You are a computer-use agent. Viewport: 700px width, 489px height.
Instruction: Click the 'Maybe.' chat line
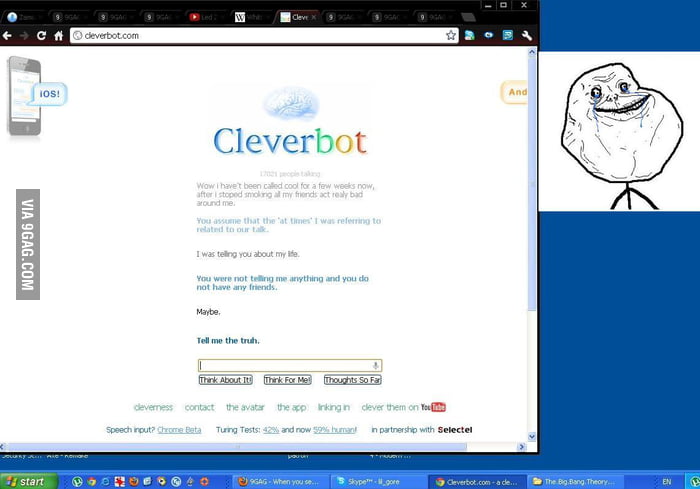coord(208,312)
